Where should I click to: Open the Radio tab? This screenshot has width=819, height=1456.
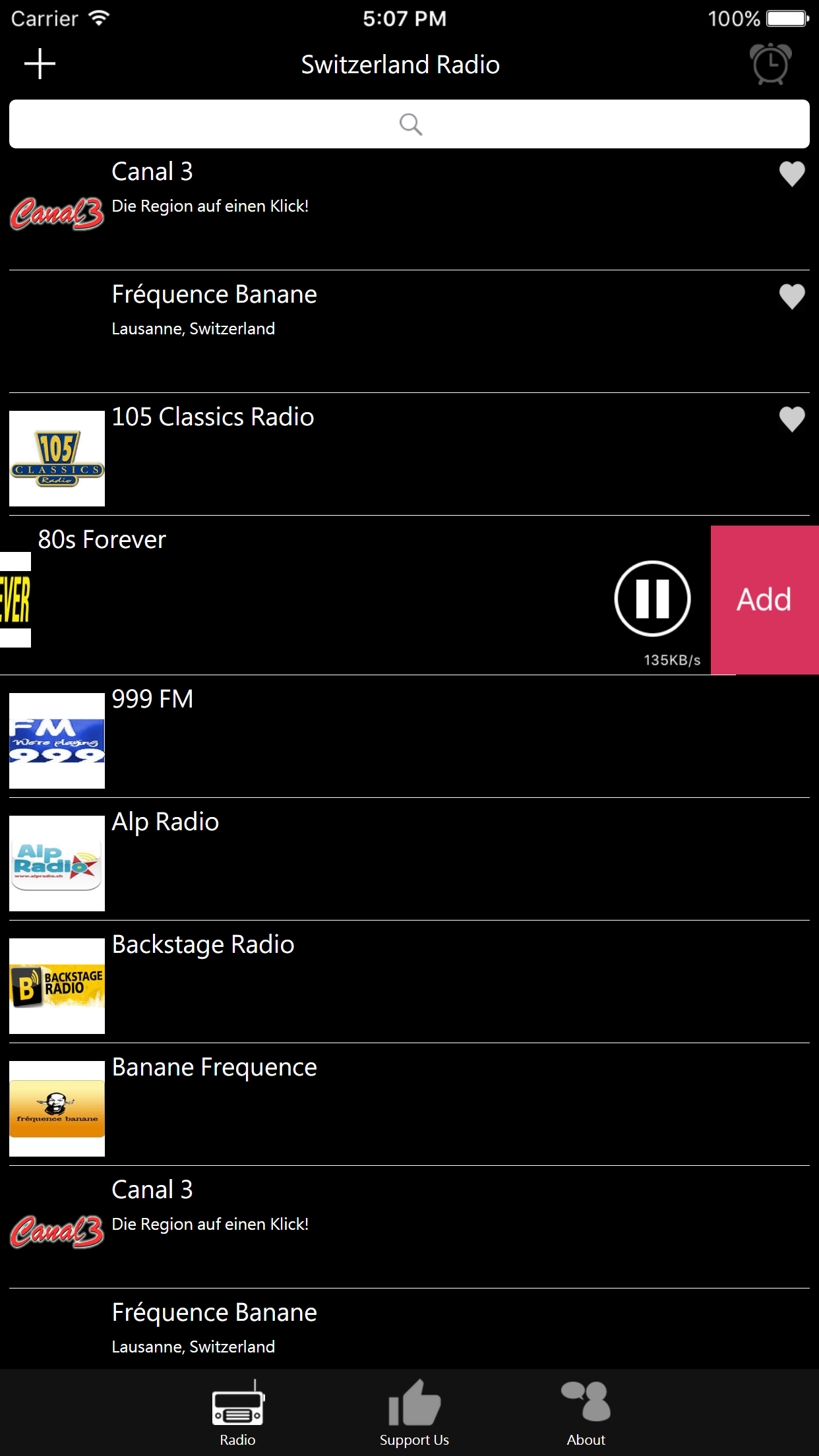click(x=238, y=1412)
